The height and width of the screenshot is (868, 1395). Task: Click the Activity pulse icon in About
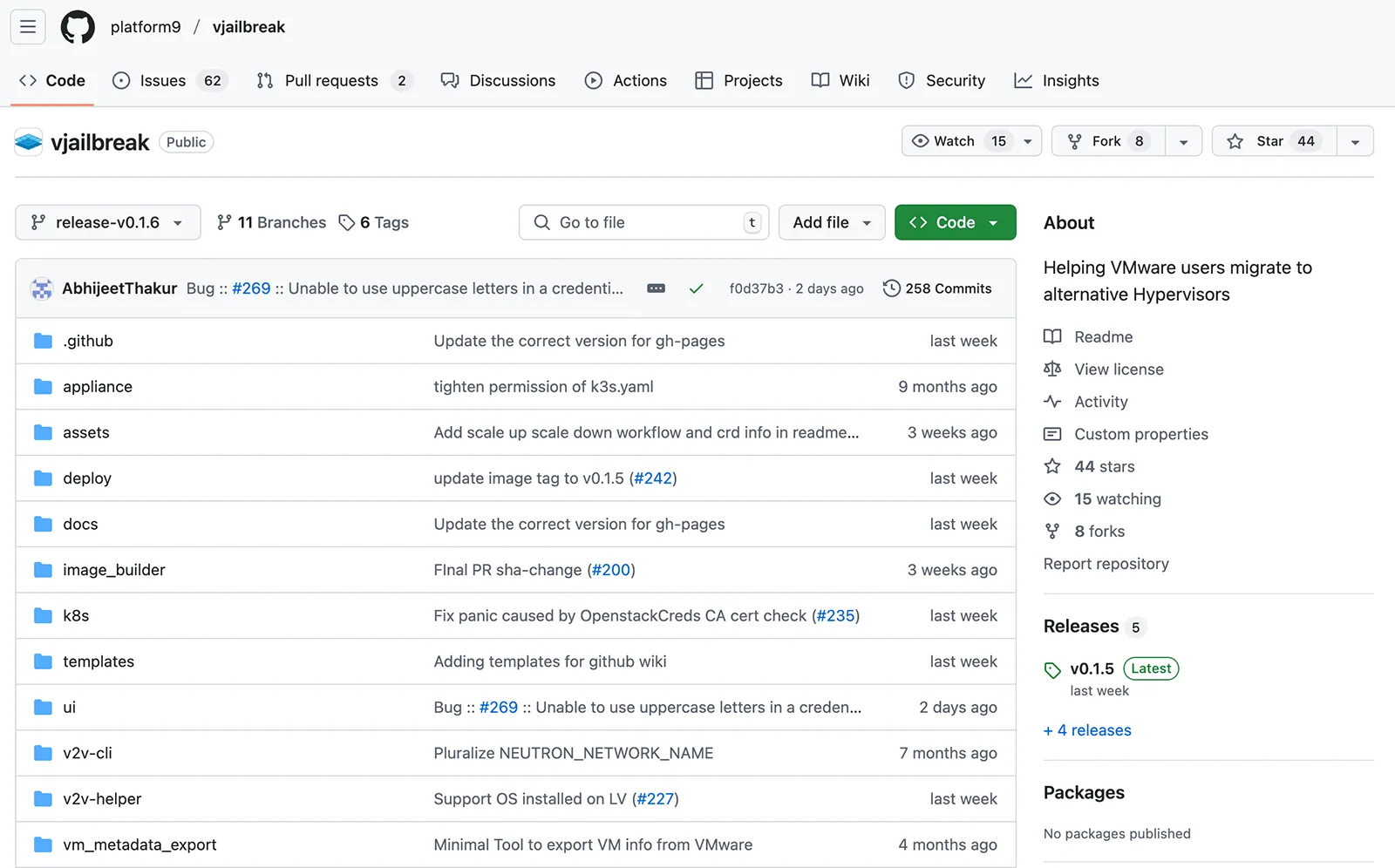click(1052, 401)
